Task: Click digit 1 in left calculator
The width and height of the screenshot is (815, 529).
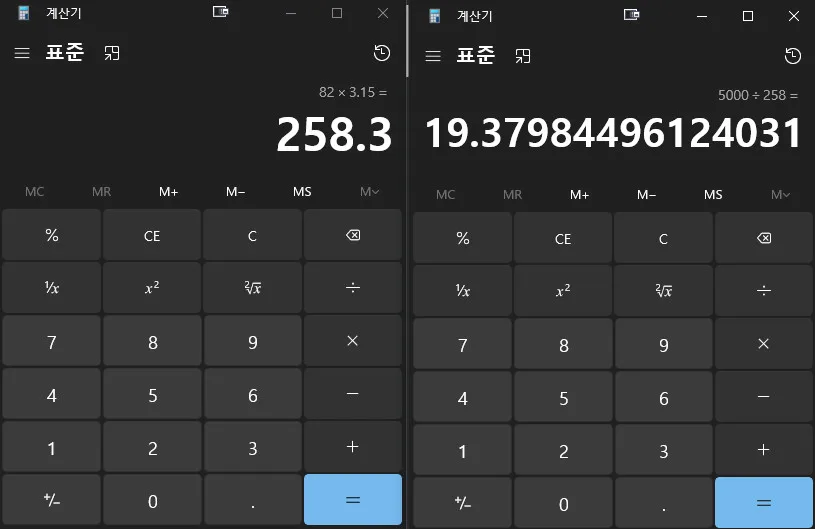Action: 51,447
